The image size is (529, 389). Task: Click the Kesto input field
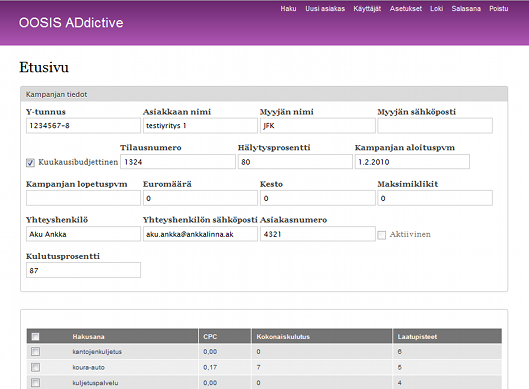pyautogui.click(x=317, y=198)
